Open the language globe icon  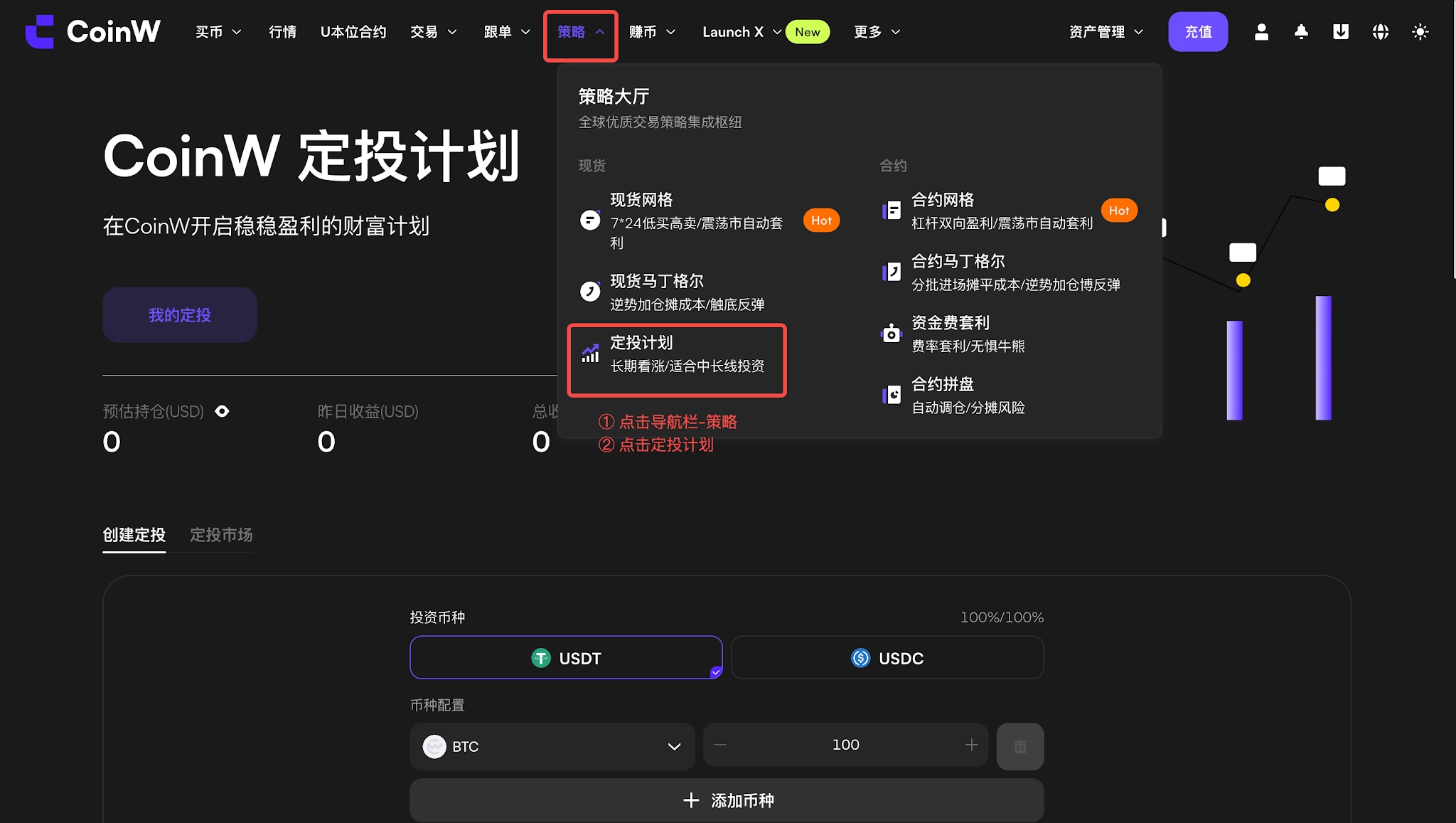tap(1381, 32)
